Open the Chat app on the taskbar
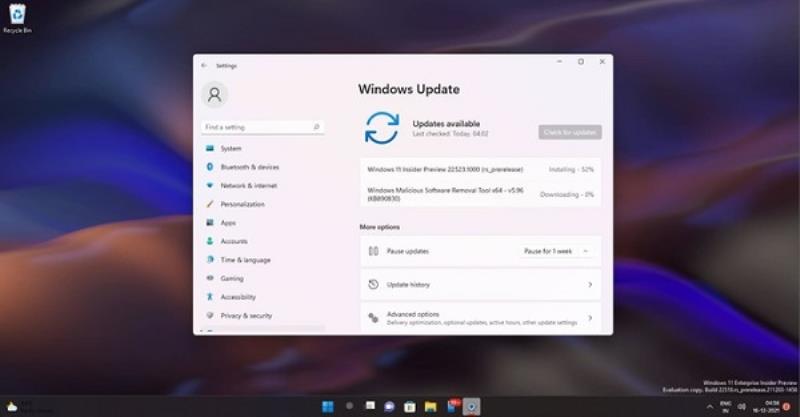The height and width of the screenshot is (417, 800). tap(390, 406)
